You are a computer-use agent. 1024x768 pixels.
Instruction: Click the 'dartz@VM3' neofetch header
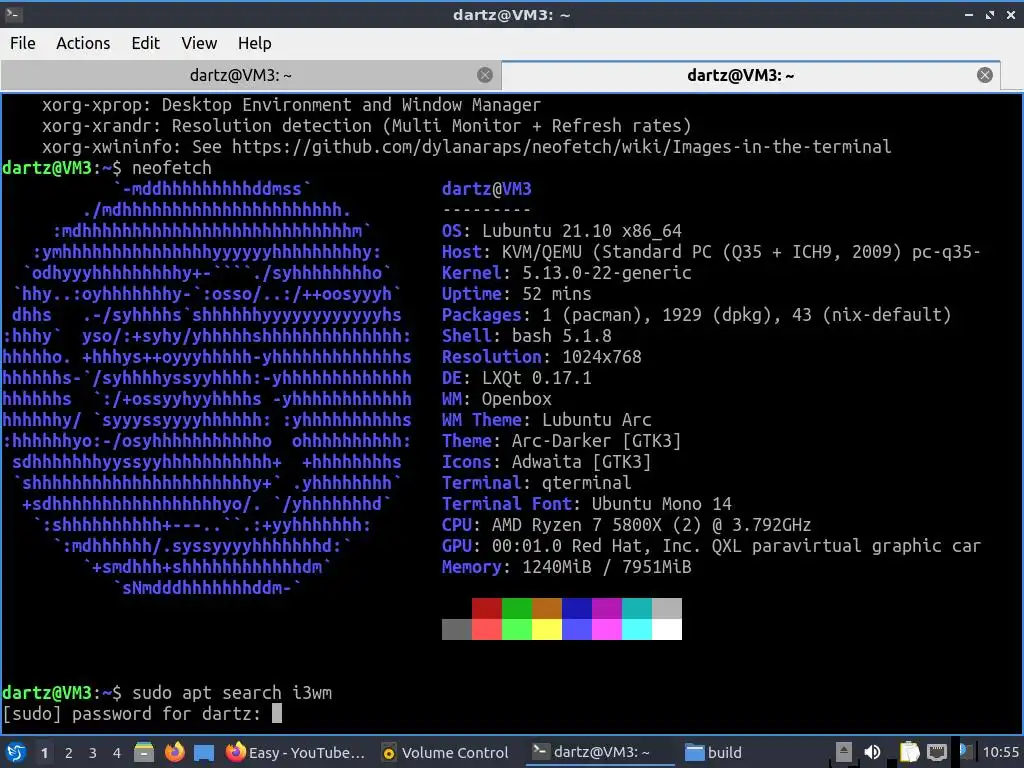487,189
